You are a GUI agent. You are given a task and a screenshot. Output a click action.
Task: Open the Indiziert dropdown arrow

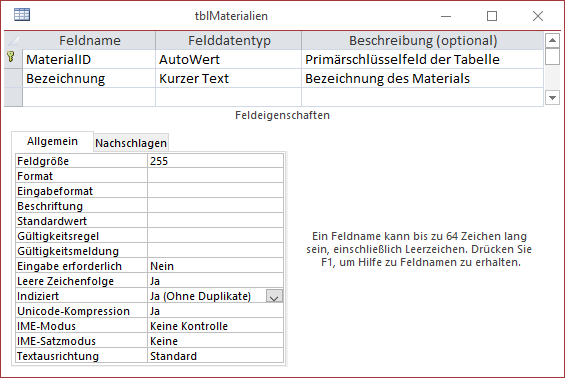(274, 296)
